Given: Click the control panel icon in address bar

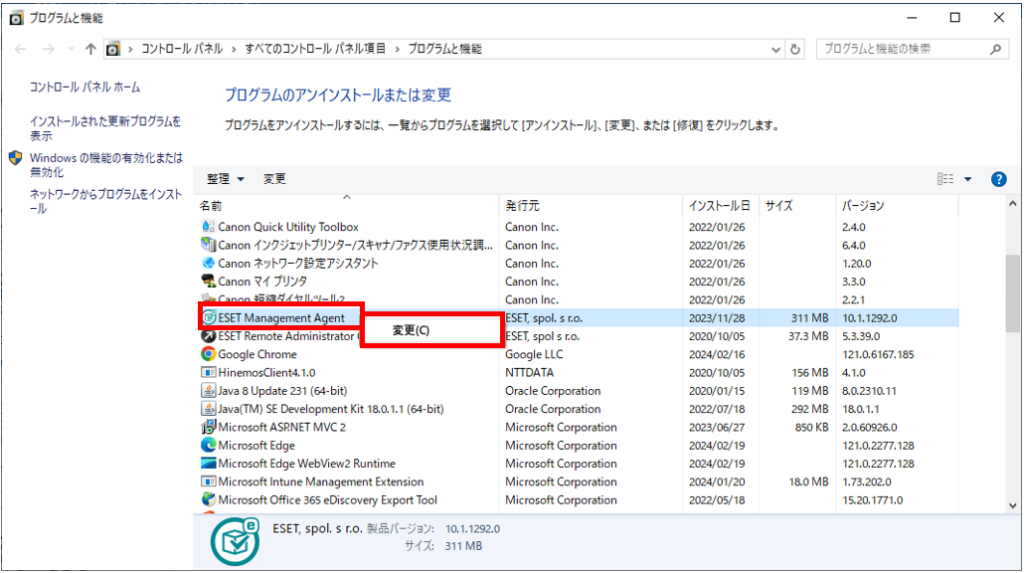Looking at the screenshot, I should click(113, 49).
